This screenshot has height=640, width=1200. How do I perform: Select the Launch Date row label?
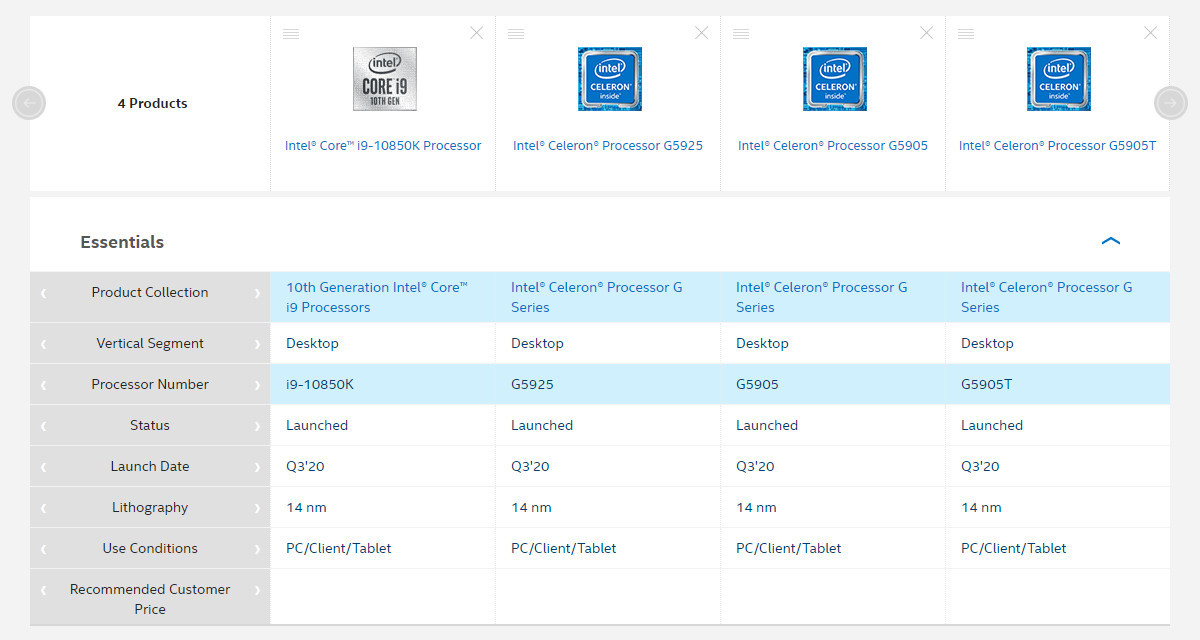150,466
